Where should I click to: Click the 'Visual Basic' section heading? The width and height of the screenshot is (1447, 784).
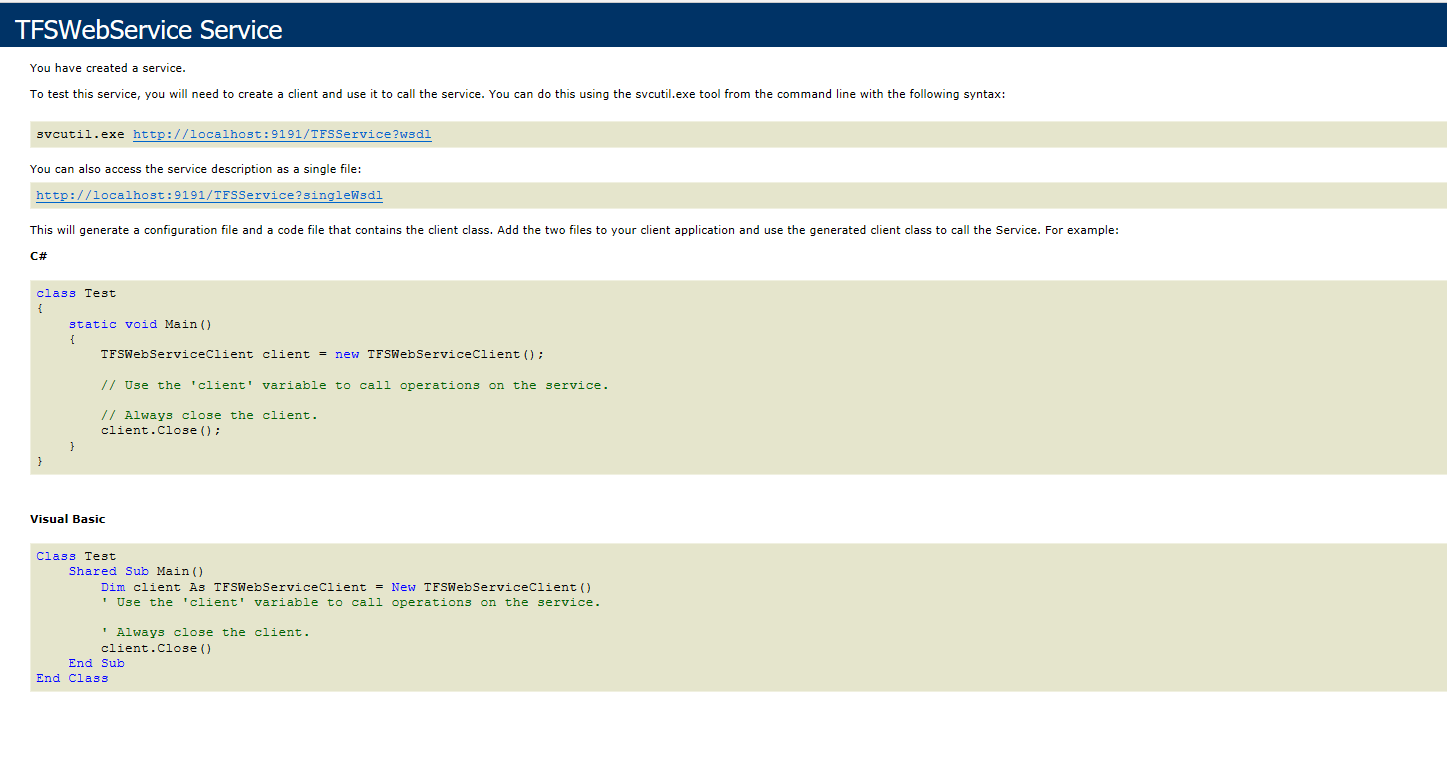pos(67,519)
